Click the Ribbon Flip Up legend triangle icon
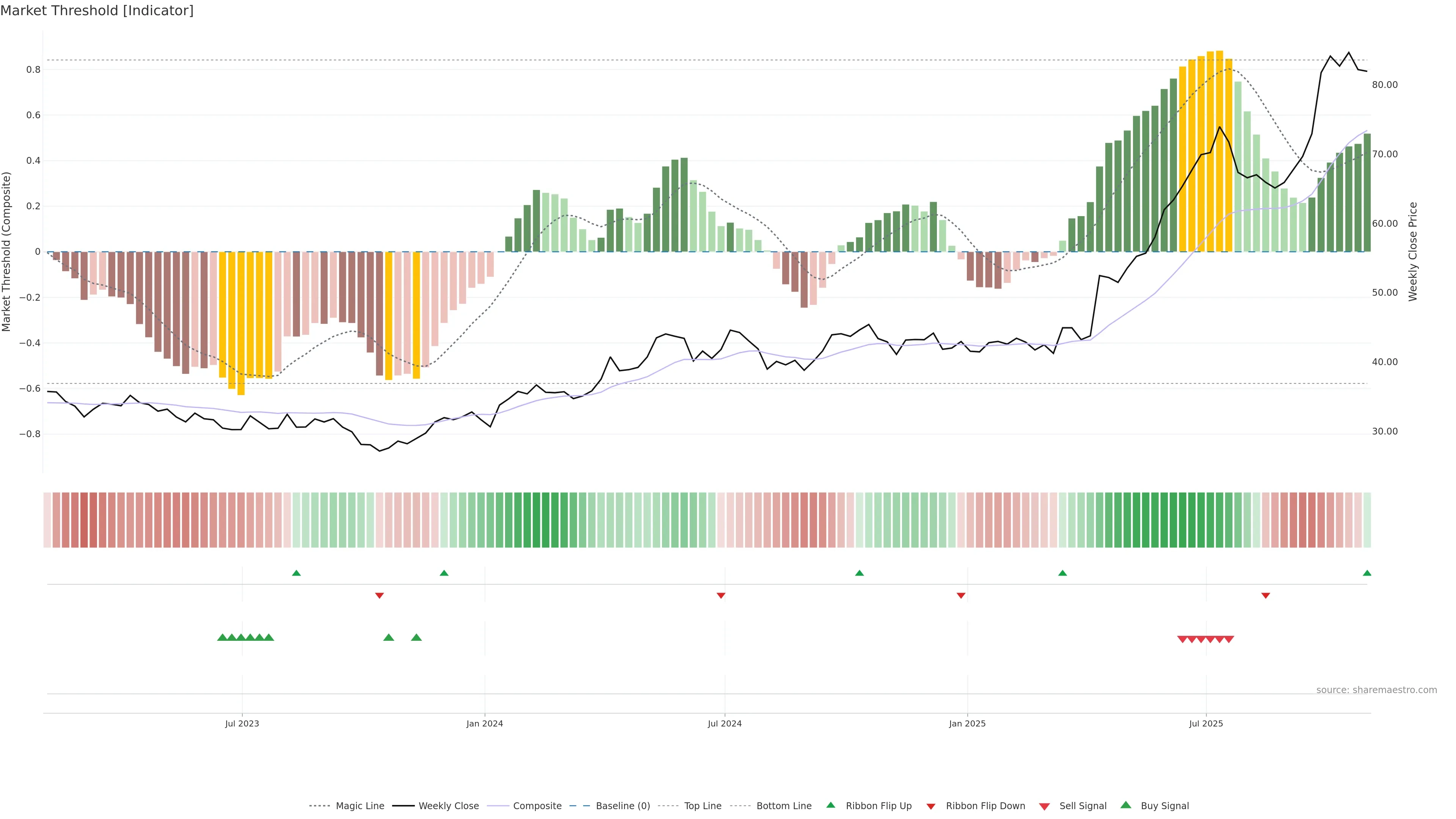 (830, 805)
